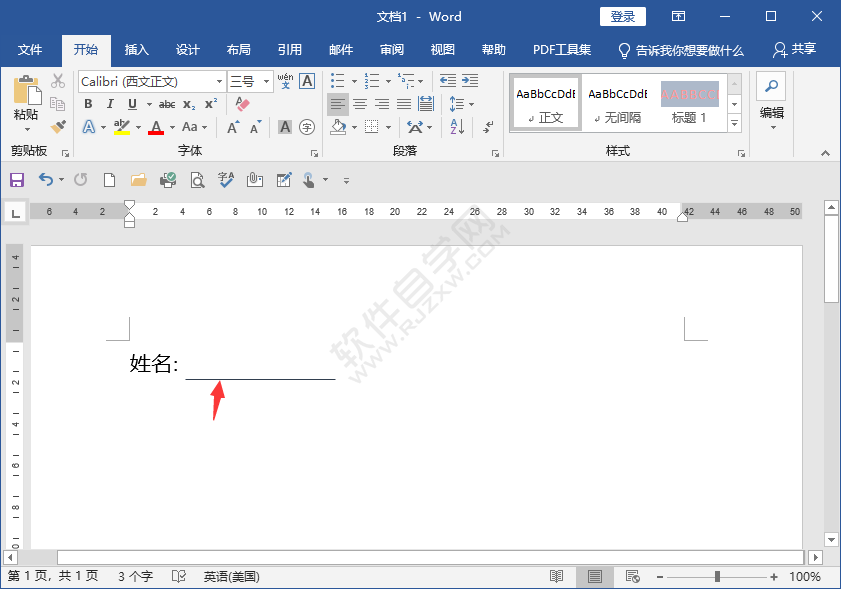Expand the Borders dropdown arrow
Viewport: 841px width, 589px height.
coord(388,128)
